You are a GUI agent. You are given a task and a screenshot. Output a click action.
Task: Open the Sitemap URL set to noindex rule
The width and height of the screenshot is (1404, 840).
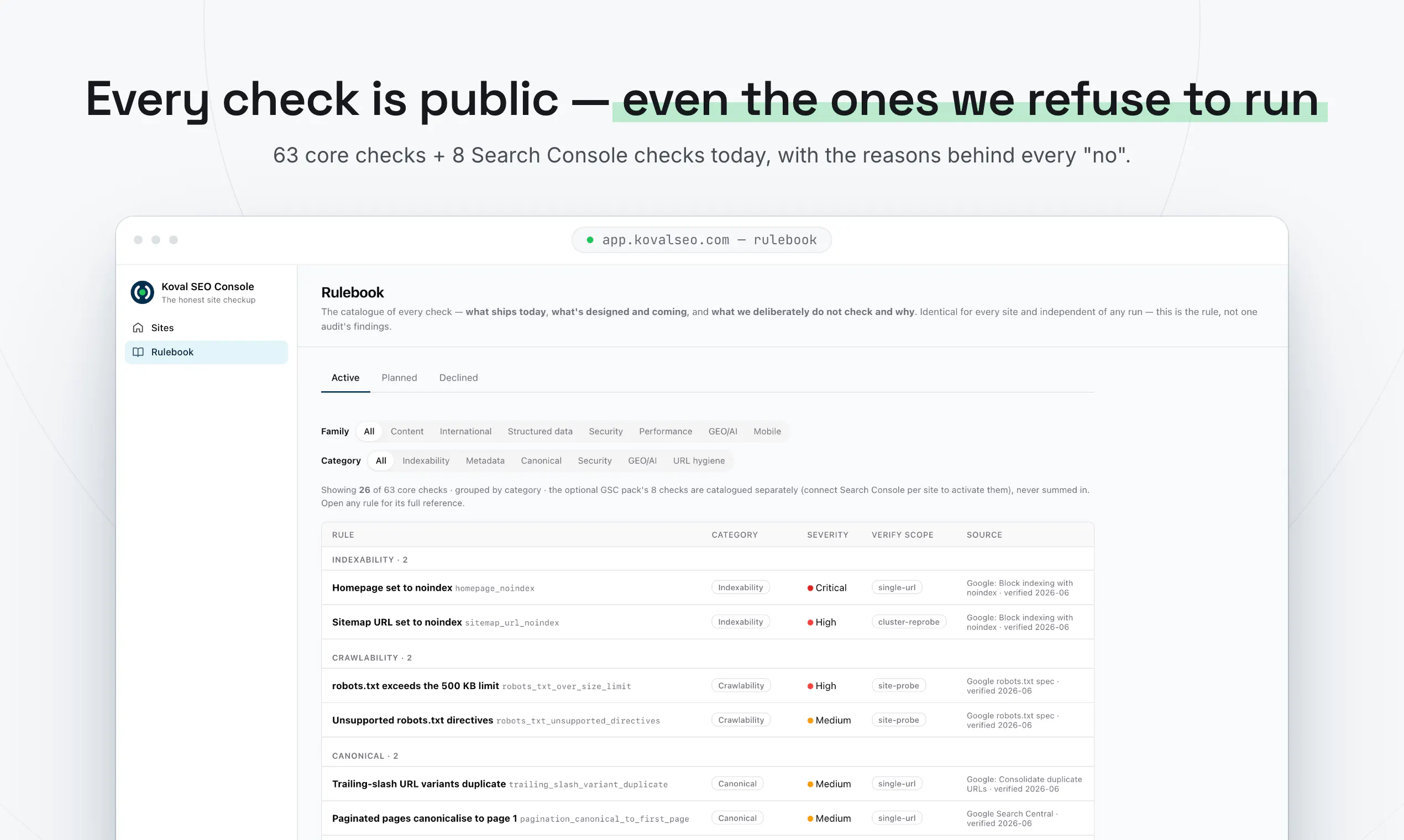[x=708, y=622]
